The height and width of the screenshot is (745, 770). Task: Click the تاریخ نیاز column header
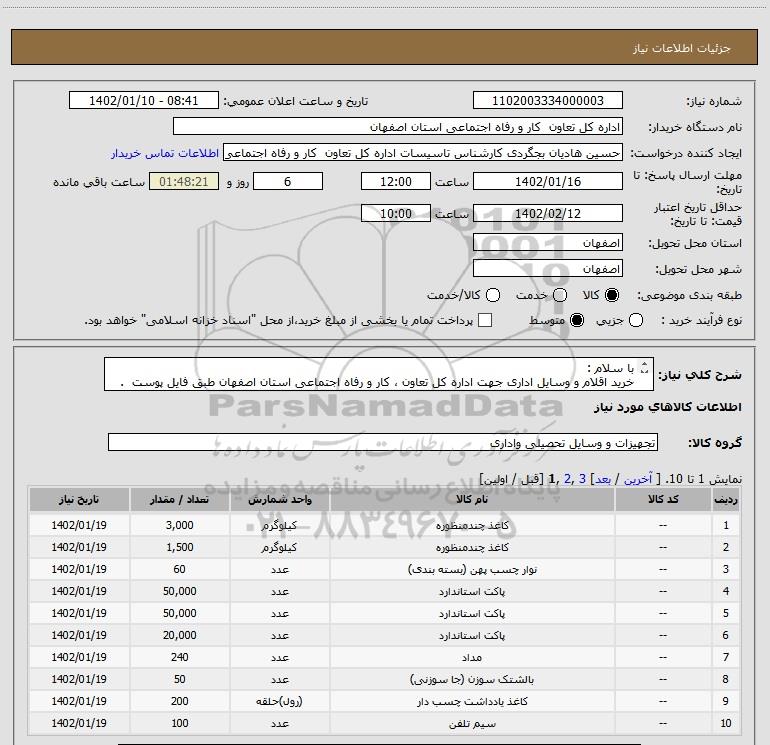coord(79,499)
